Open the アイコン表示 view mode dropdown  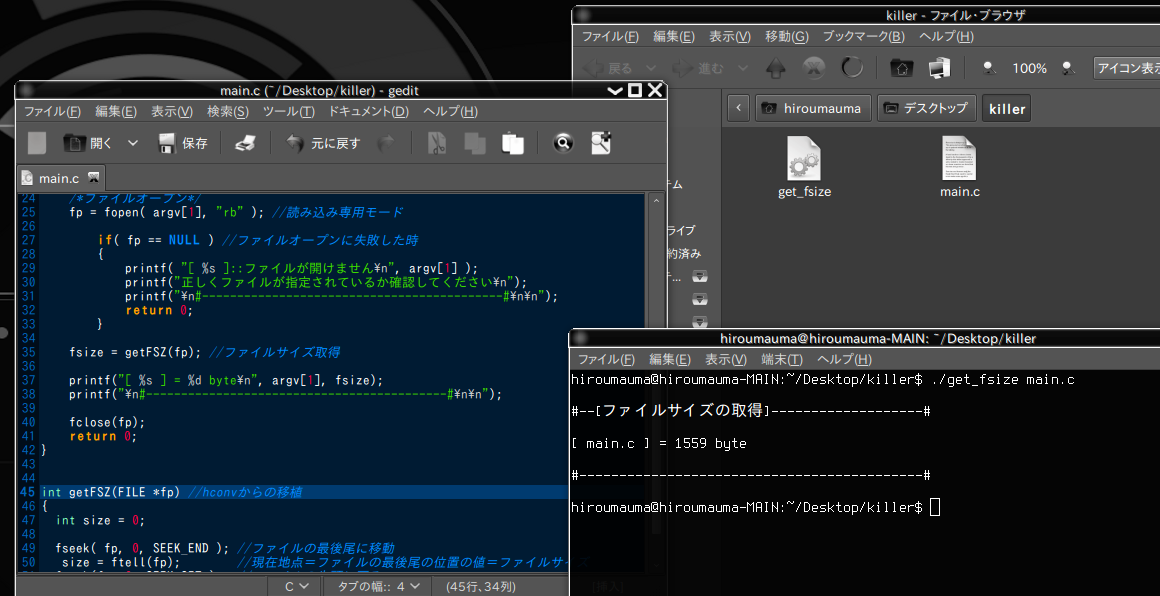tap(1127, 69)
